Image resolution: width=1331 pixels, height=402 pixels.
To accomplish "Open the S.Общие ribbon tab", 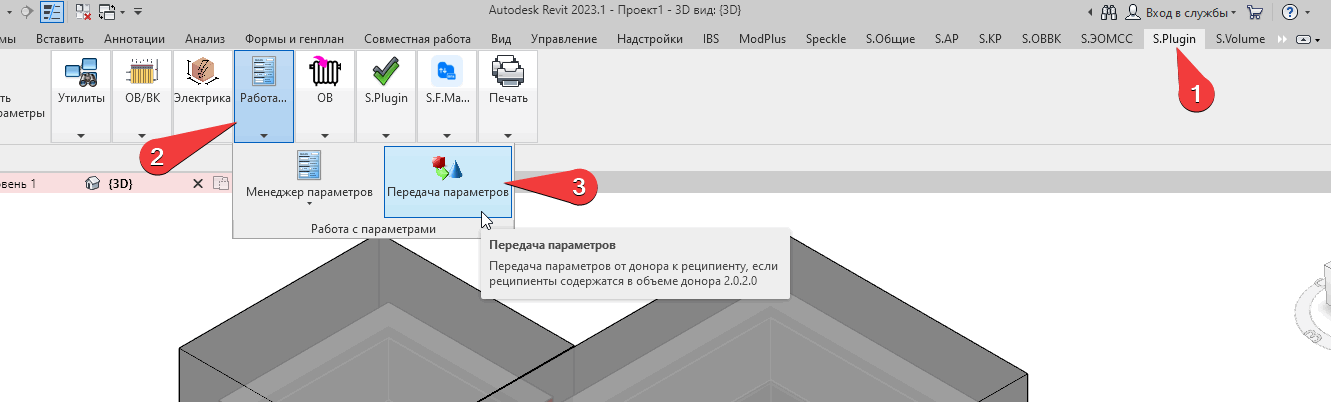I will [x=890, y=39].
